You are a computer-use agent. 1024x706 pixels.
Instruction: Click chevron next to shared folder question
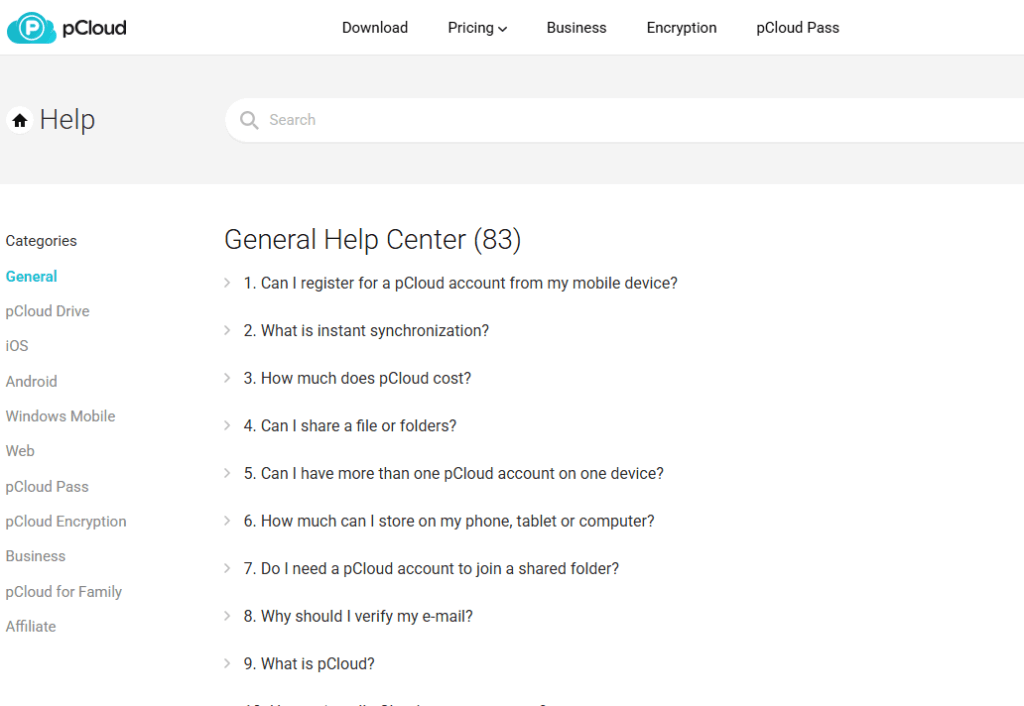pos(227,569)
